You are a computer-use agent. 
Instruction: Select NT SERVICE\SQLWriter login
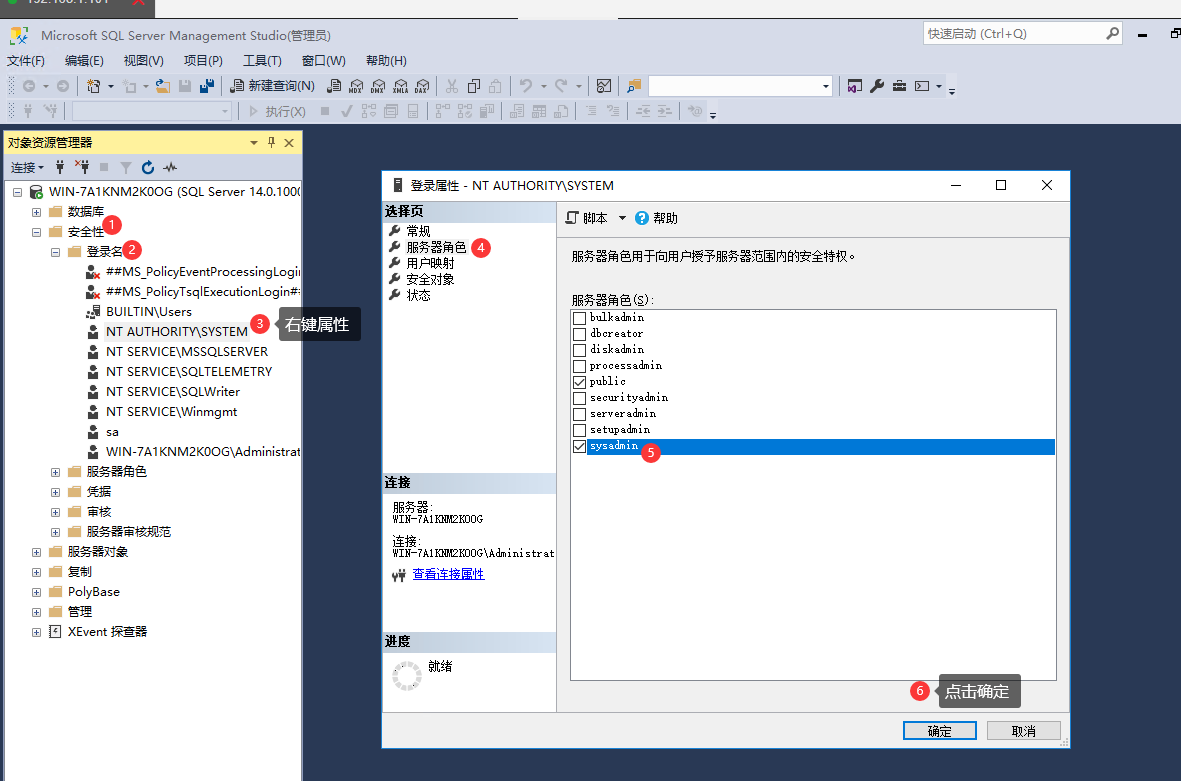point(173,392)
